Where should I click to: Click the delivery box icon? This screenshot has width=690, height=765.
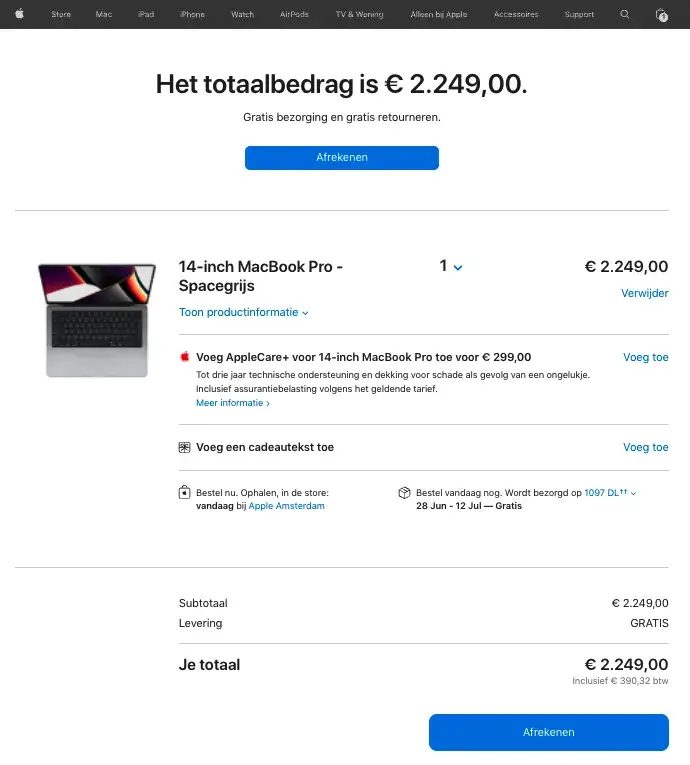click(x=404, y=493)
